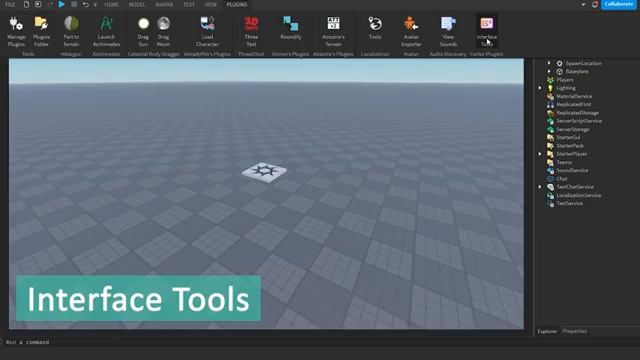The width and height of the screenshot is (640, 360).
Task: Activate the Drag Moon tool
Action: coord(163,31)
